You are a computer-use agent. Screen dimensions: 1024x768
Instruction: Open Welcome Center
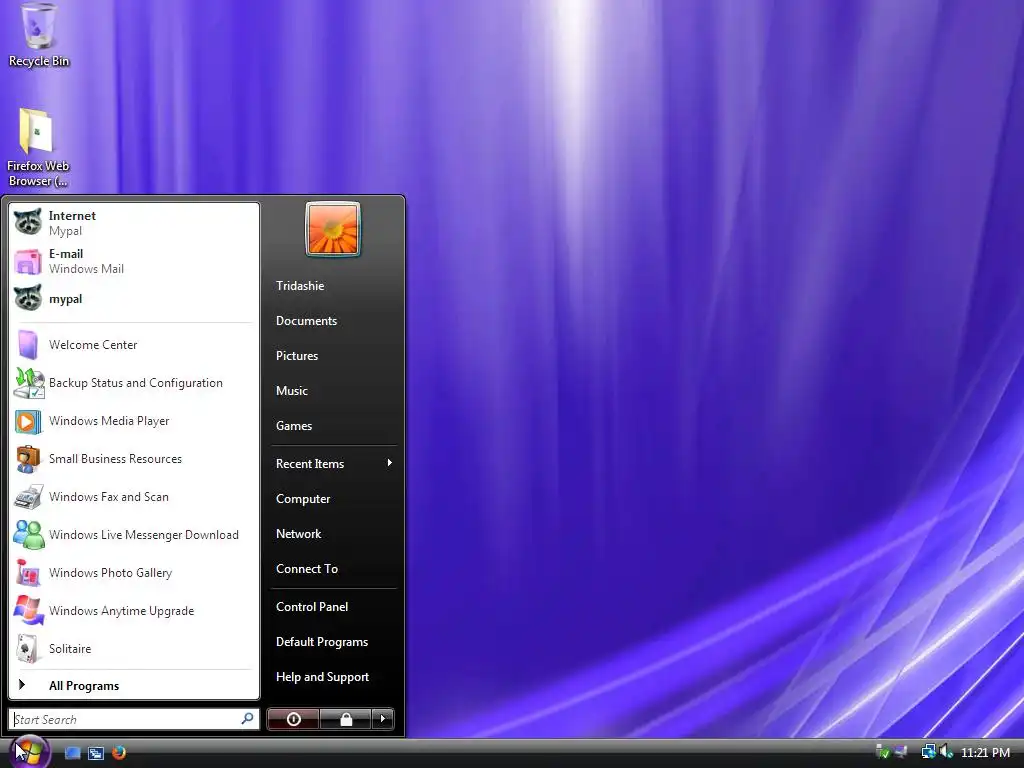(x=134, y=344)
